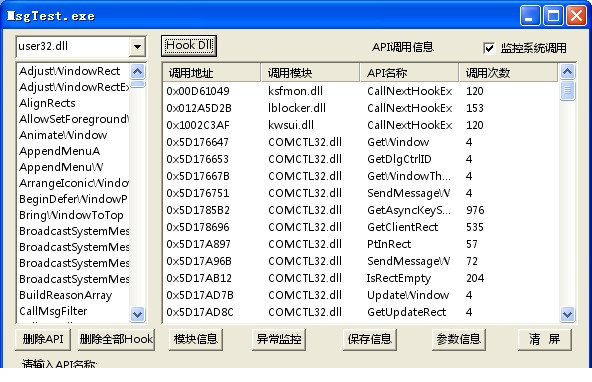Viewport: 592px width, 382px height.
Task: Select the lblocker.dll row
Action: [x=361, y=108]
